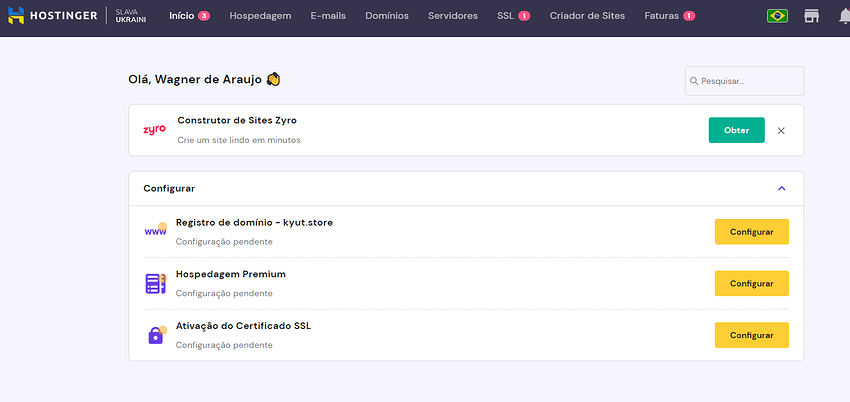
Task: Click the SSL certificate padlock icon
Action: point(156,335)
